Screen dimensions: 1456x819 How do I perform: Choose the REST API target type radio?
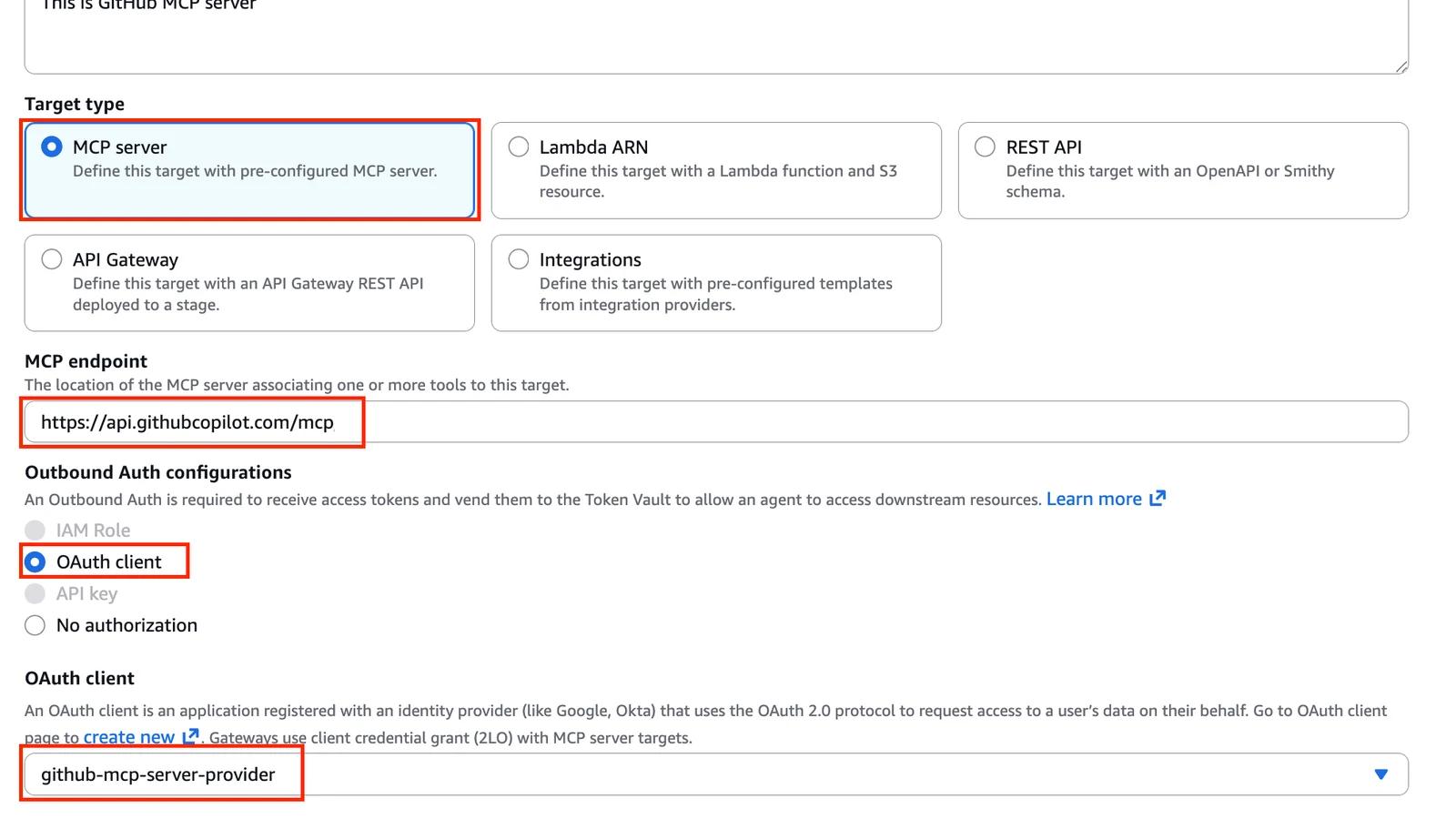(x=985, y=147)
